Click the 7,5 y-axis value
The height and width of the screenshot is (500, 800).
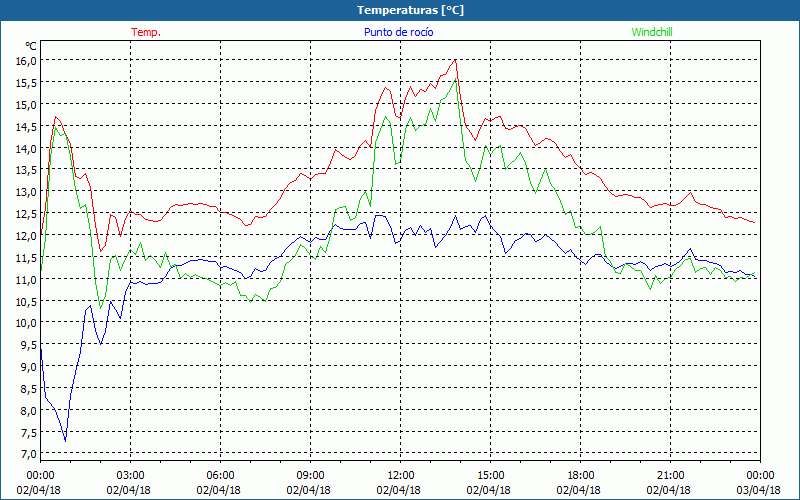[28, 433]
